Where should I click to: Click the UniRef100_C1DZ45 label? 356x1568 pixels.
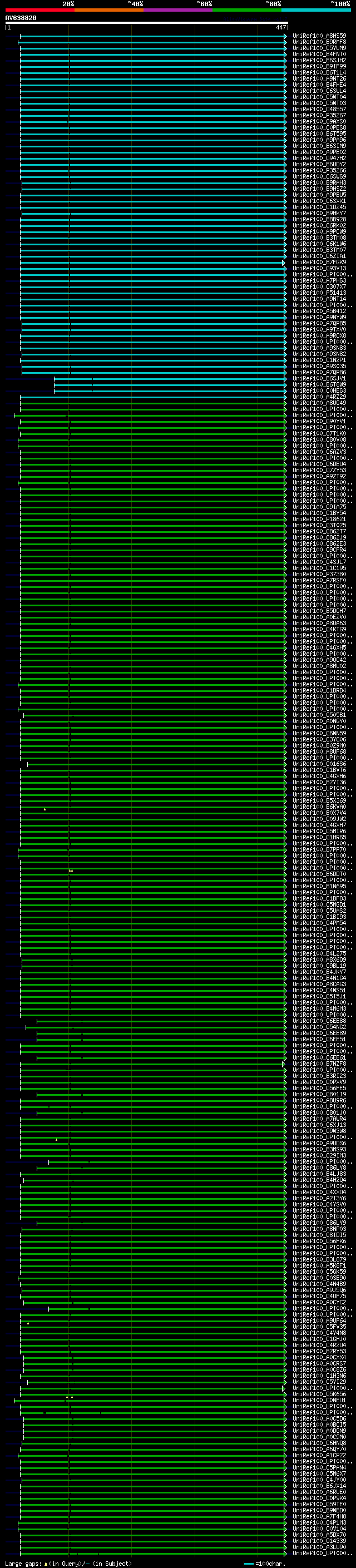tap(319, 207)
